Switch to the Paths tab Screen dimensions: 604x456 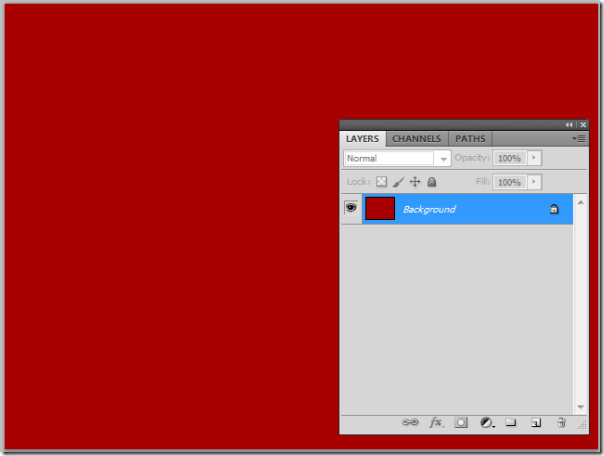(470, 139)
